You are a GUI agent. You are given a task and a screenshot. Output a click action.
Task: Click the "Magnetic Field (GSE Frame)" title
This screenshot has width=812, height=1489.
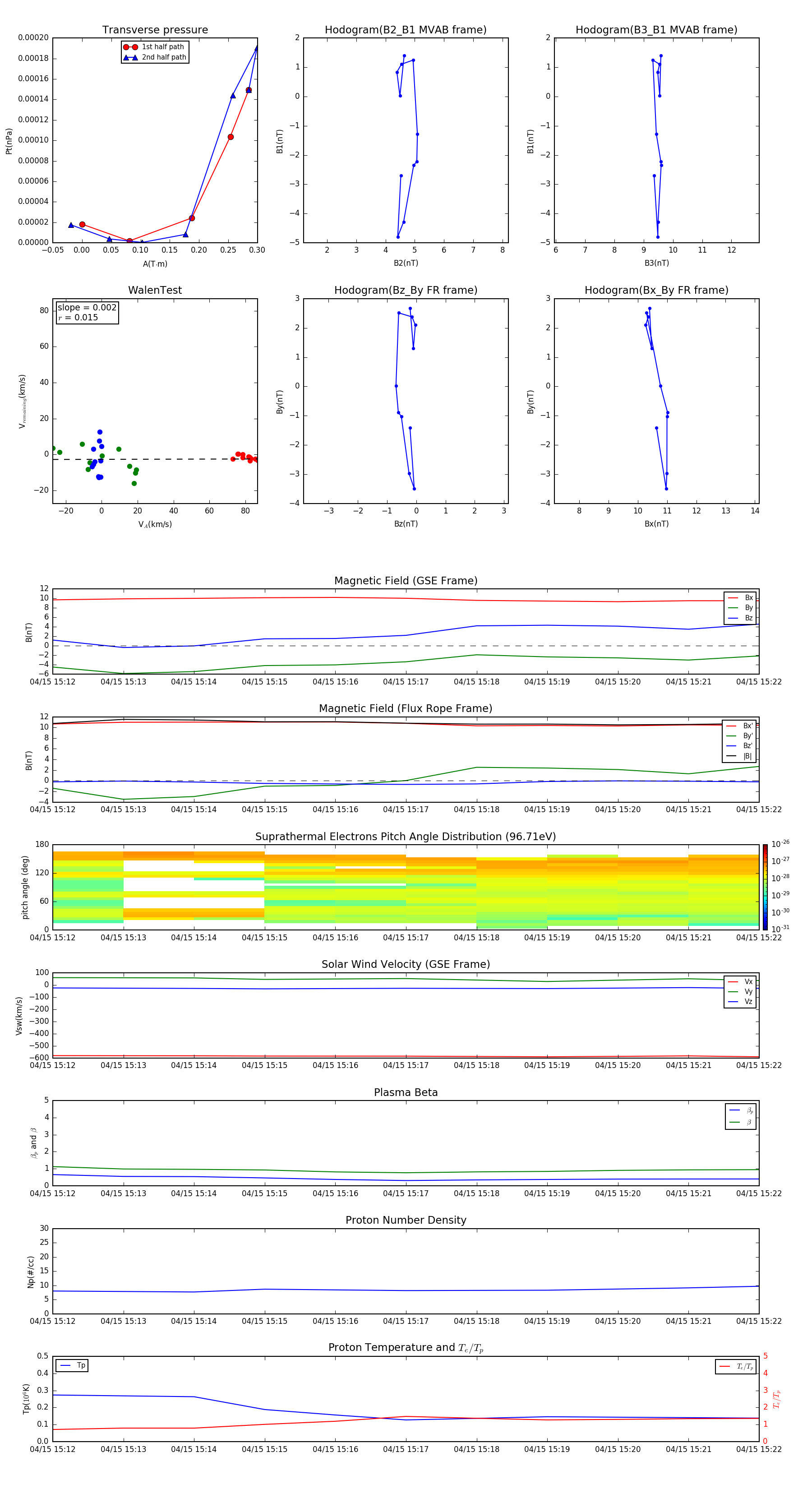[x=406, y=581]
